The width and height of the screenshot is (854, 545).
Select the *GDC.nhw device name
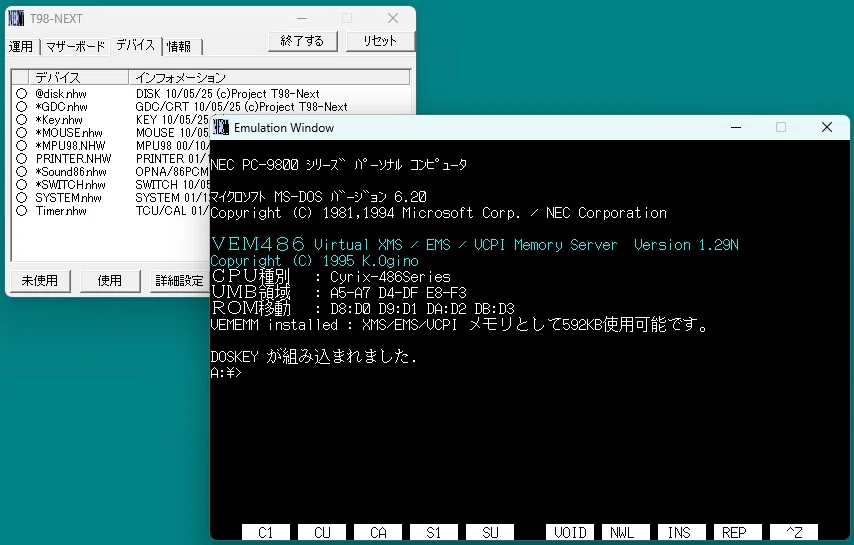[x=62, y=107]
